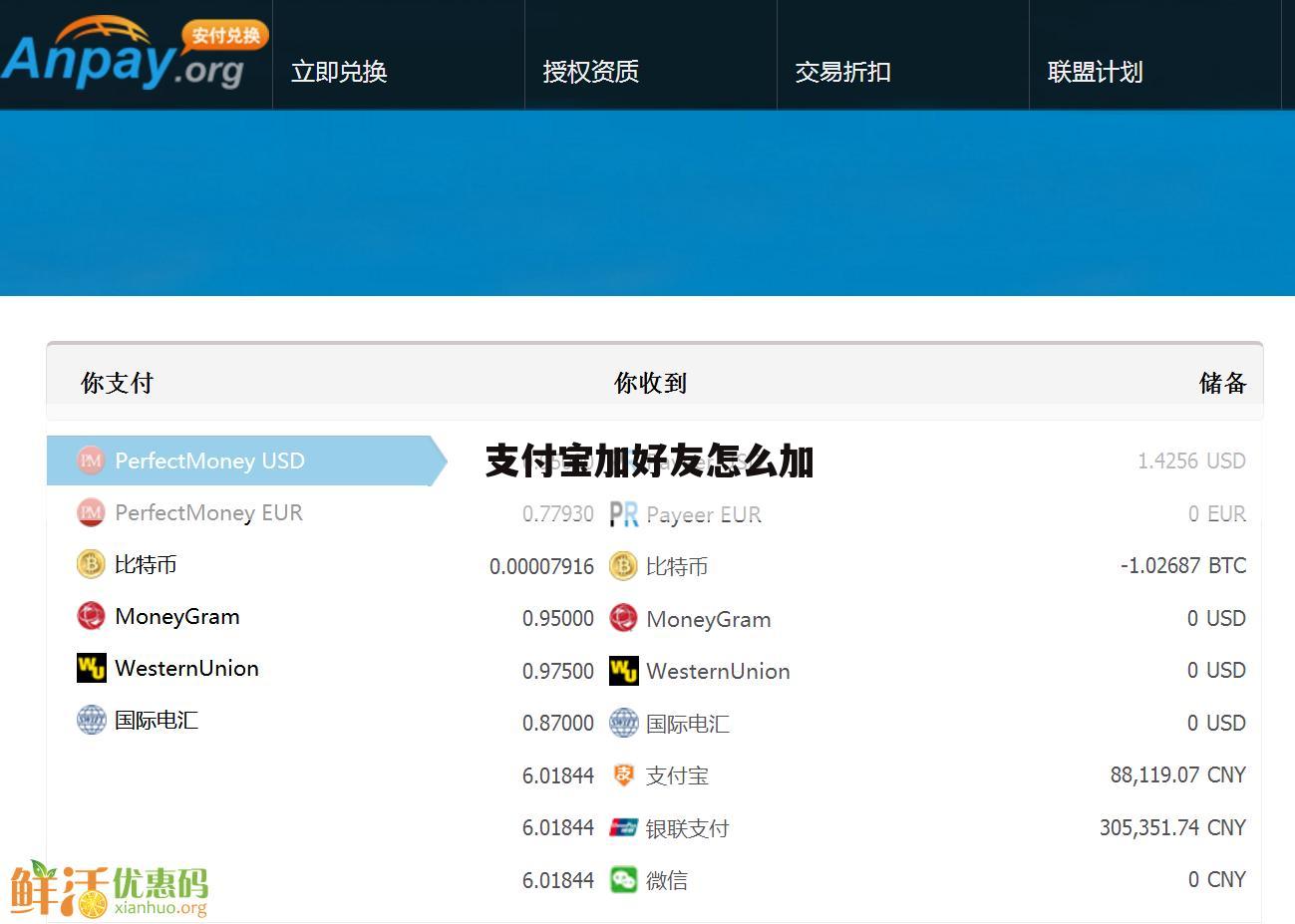Click the 6.01844 rate beside 微信
This screenshot has height=924, width=1295.
pos(558,880)
